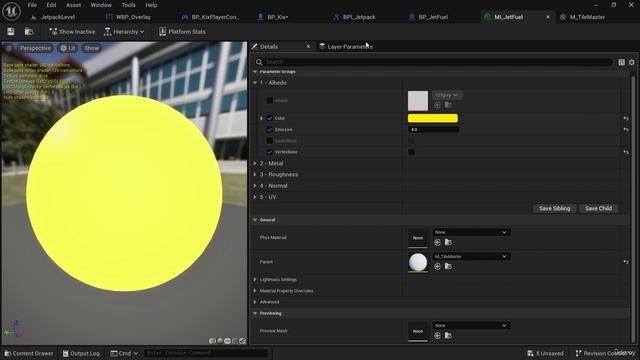
Task: Collapse the General section
Action: coord(255,220)
